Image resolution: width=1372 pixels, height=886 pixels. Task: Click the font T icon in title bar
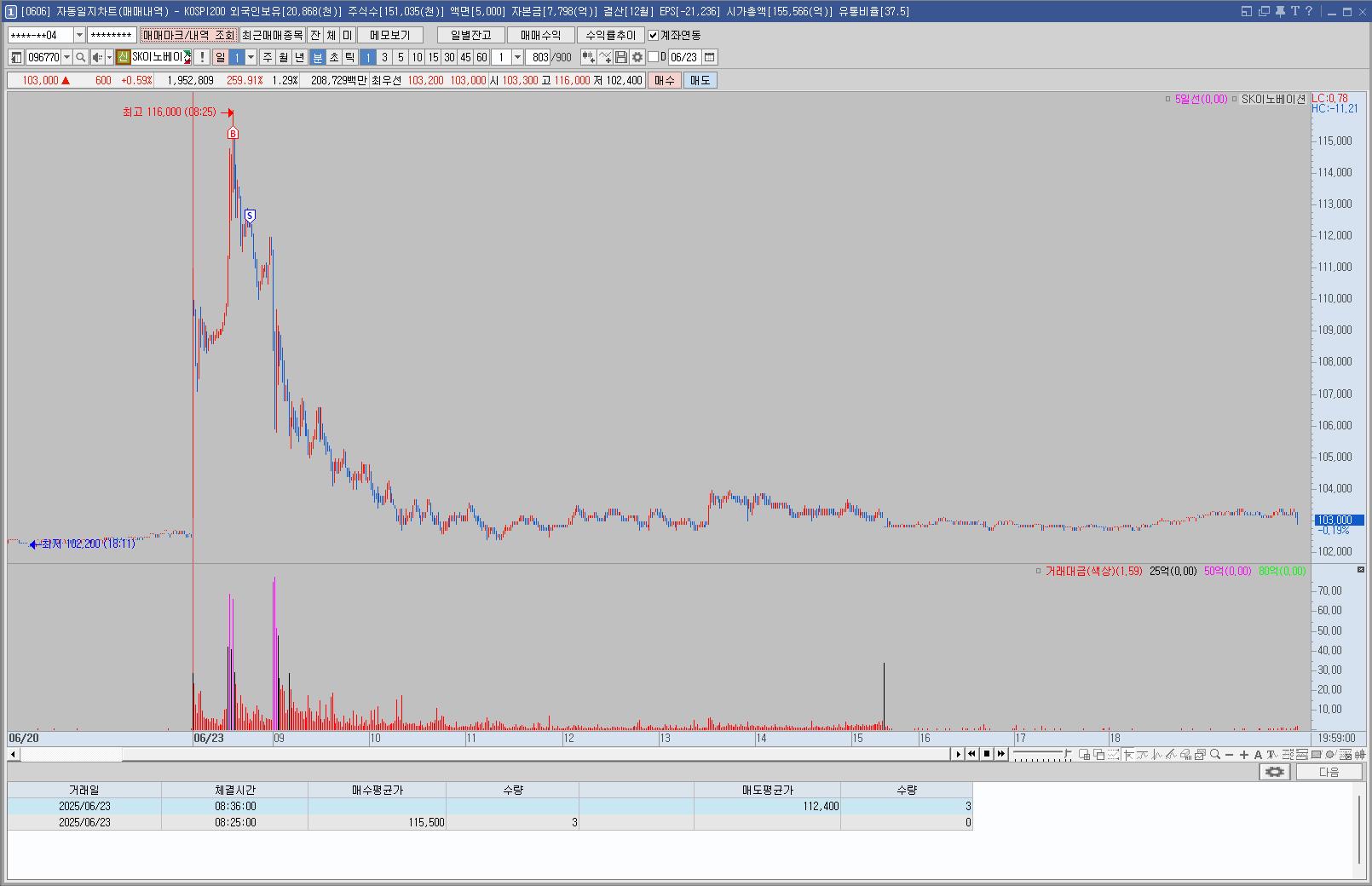(1294, 11)
